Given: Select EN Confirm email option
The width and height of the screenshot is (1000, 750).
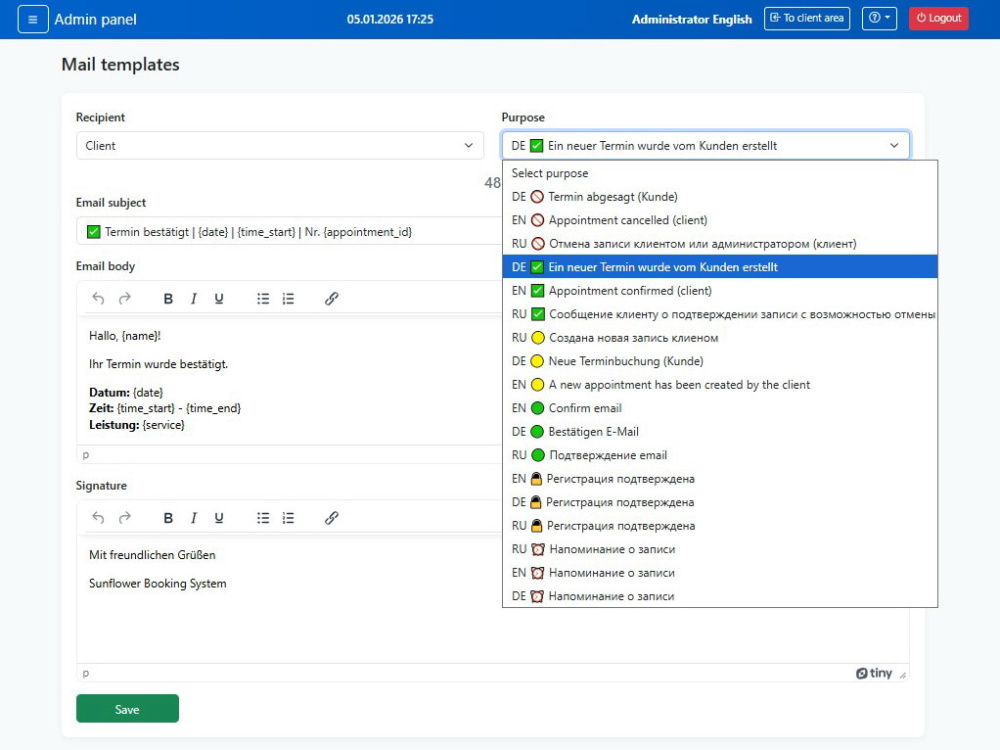Looking at the screenshot, I should point(719,408).
